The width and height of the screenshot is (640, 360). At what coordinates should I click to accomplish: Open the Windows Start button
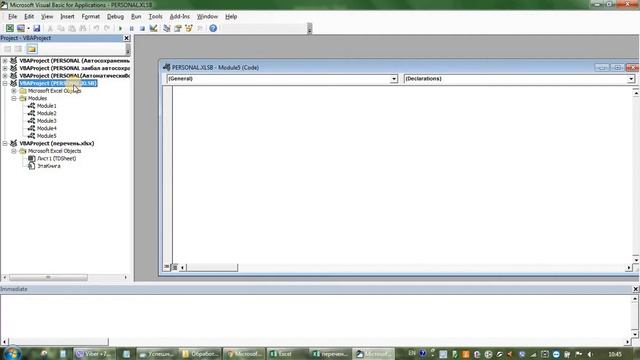pyautogui.click(x=12, y=353)
